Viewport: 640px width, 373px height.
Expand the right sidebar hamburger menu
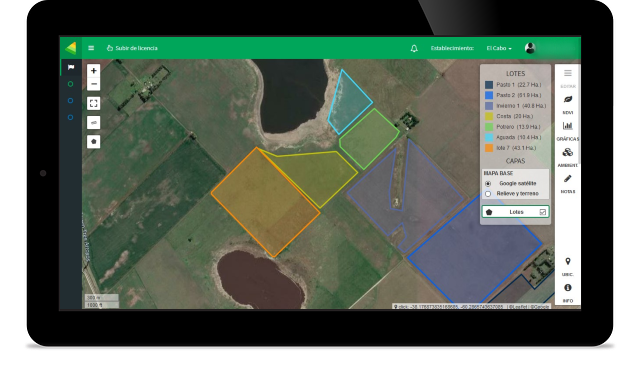(568, 73)
